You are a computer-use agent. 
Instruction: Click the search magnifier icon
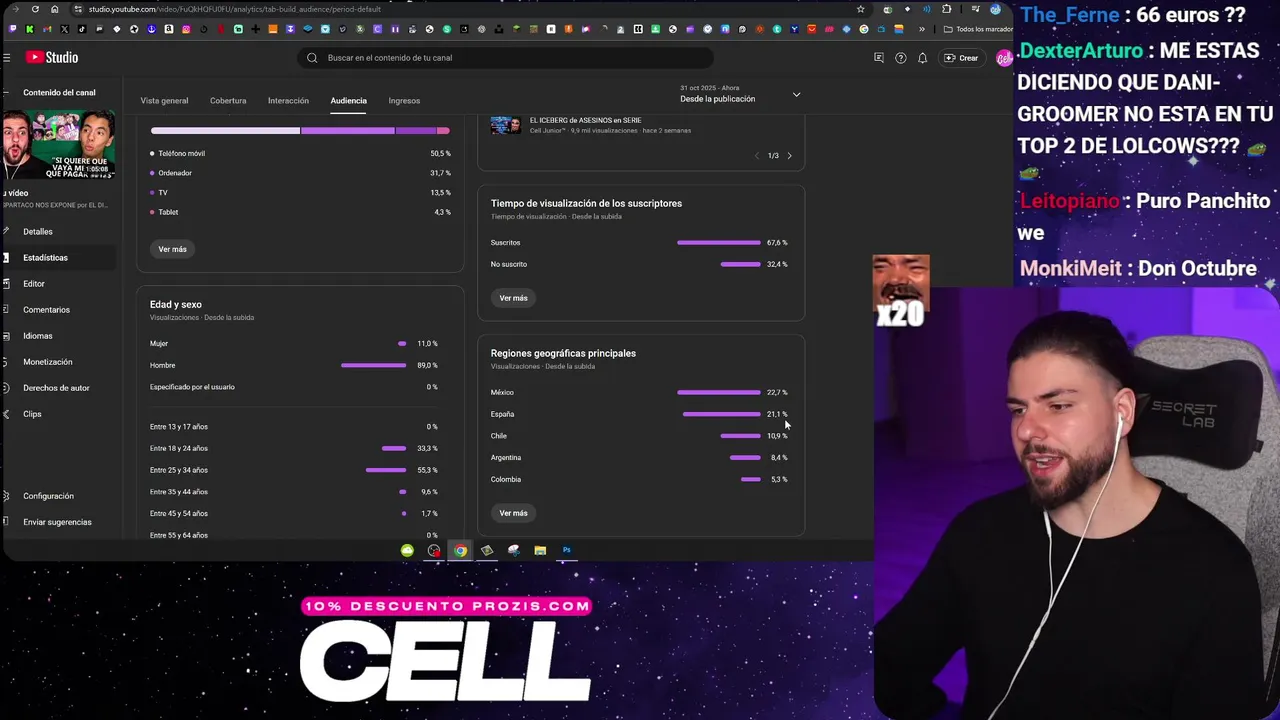(x=312, y=58)
